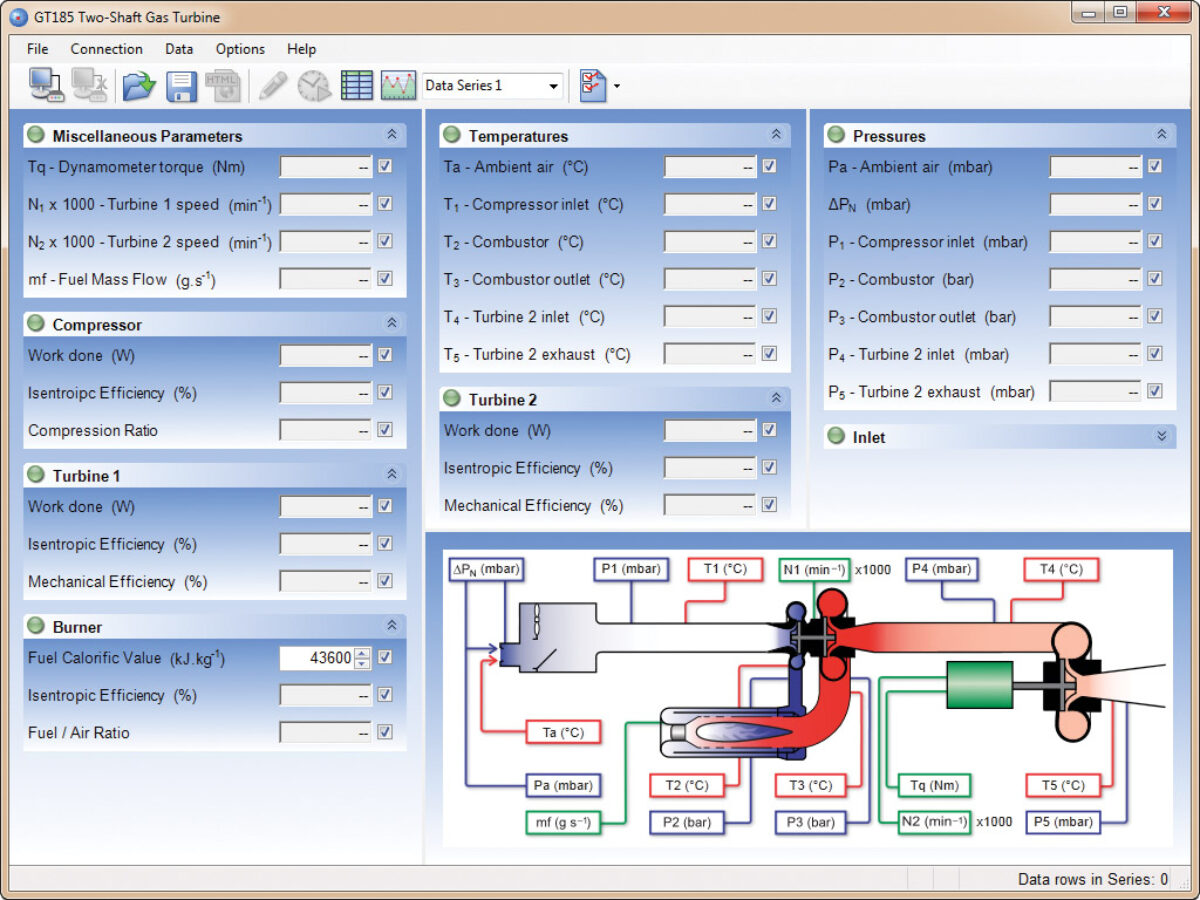Click the timed sampling clock icon
The image size is (1200, 900).
tap(314, 86)
